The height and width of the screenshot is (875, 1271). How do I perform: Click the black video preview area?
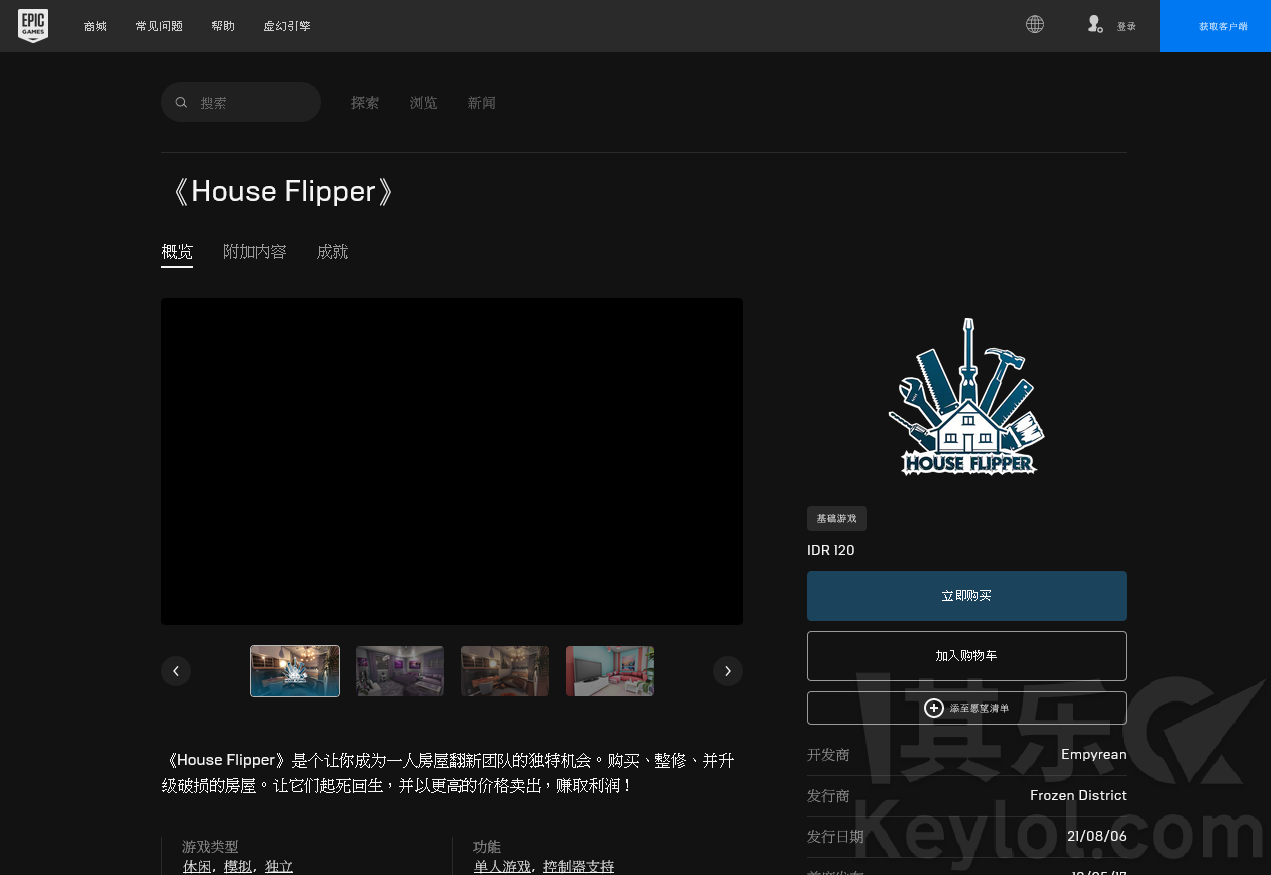[x=452, y=461]
